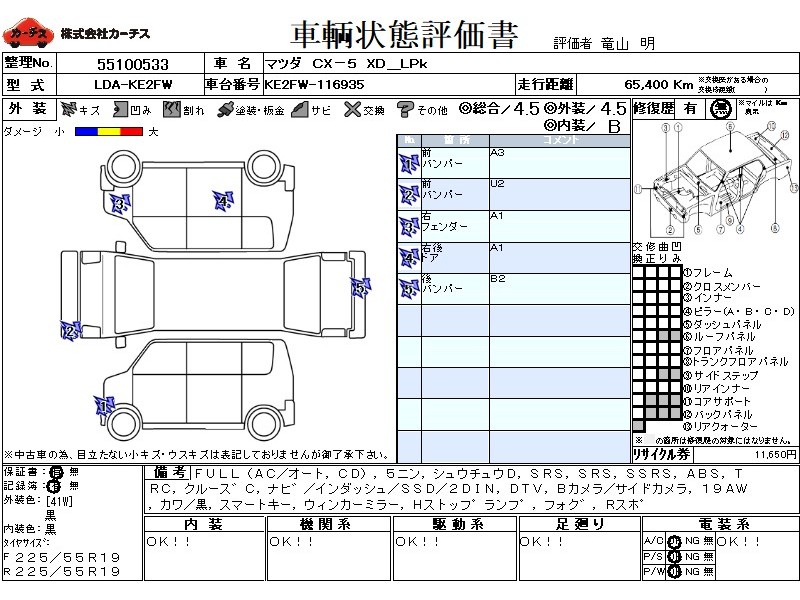Select the P/W OK indicator
The height and width of the screenshot is (600, 800).
pos(674,572)
